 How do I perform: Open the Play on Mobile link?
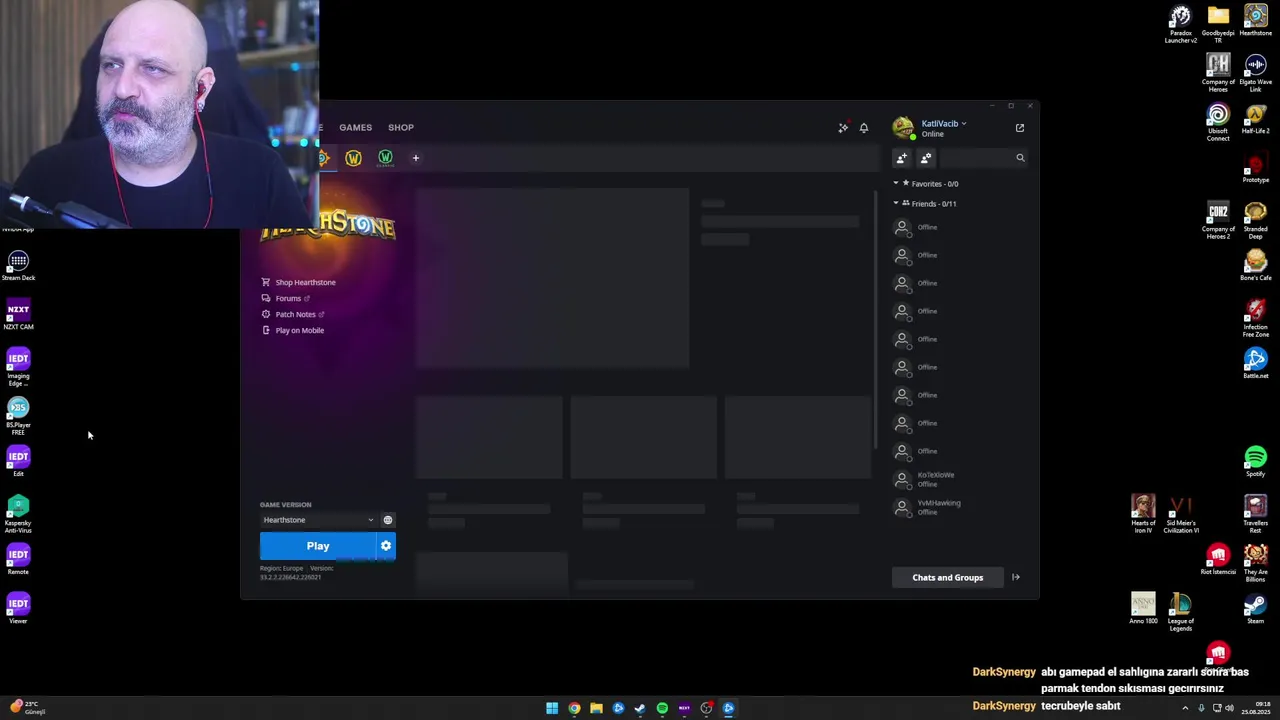[x=293, y=331]
